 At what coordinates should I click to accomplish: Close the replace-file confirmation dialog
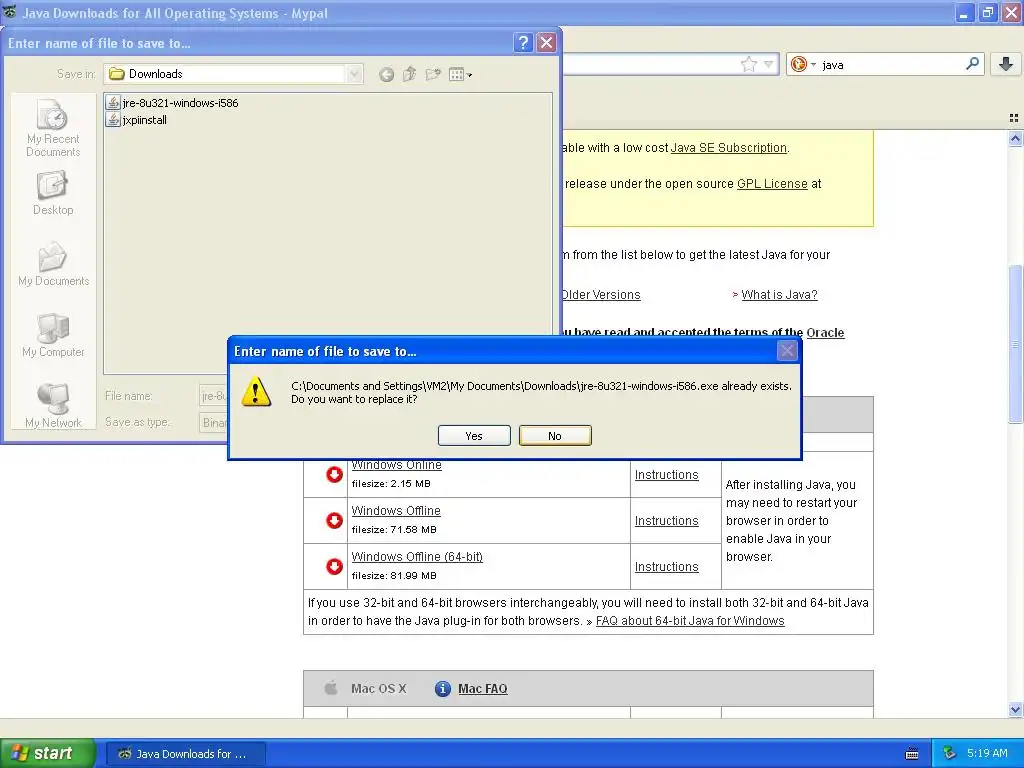click(787, 351)
